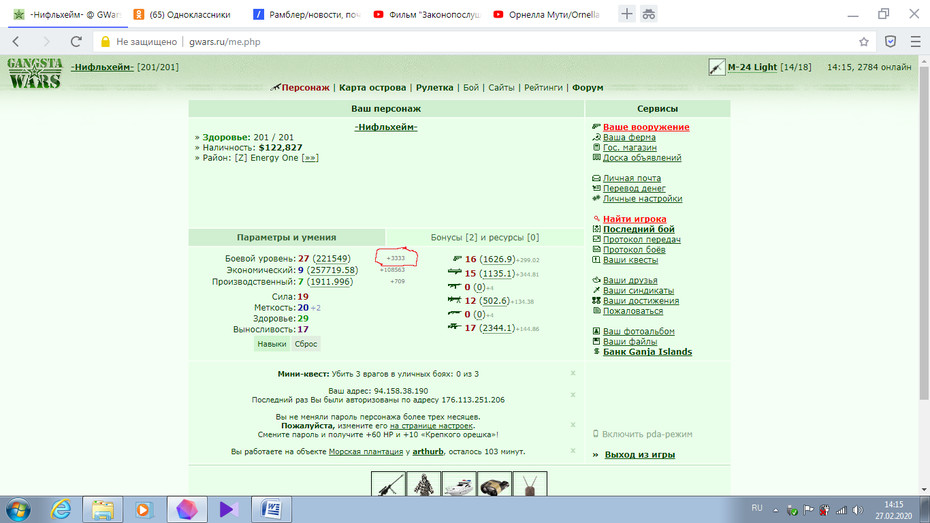This screenshot has width=930, height=523.
Task: Open Карта острова menu item
Action: (x=372, y=87)
